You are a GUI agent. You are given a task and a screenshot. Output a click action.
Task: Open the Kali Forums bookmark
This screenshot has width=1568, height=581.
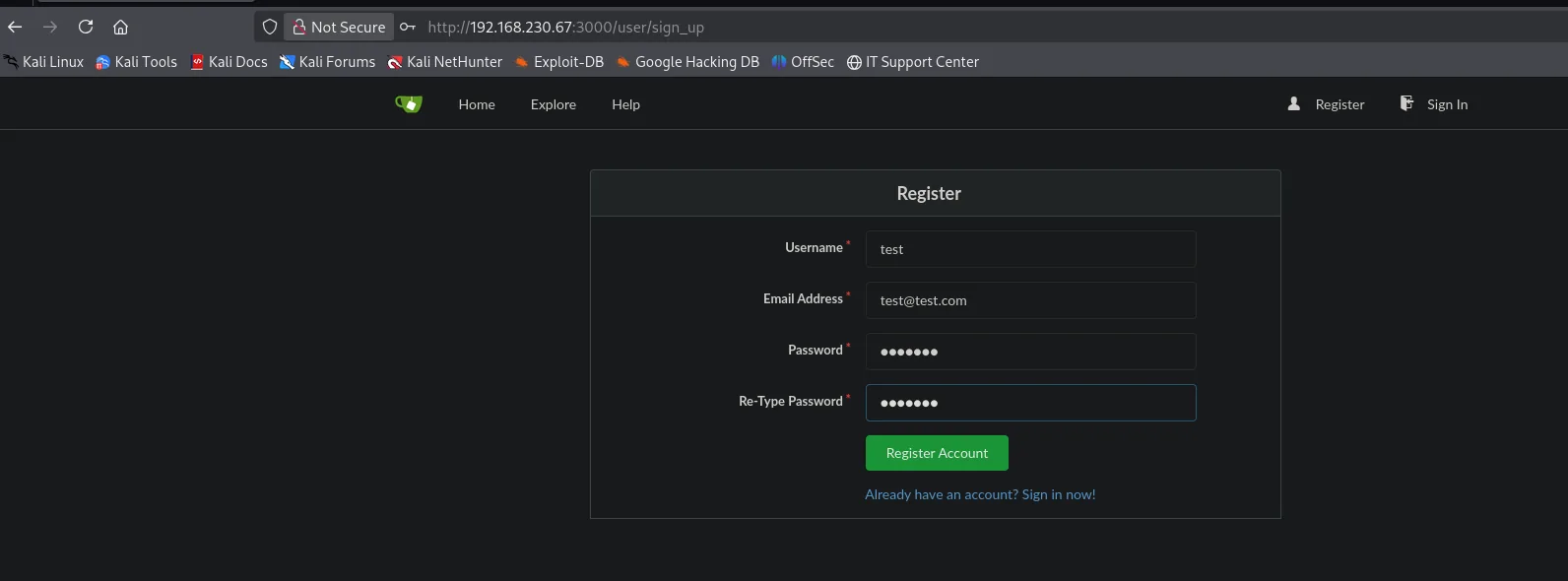[327, 61]
